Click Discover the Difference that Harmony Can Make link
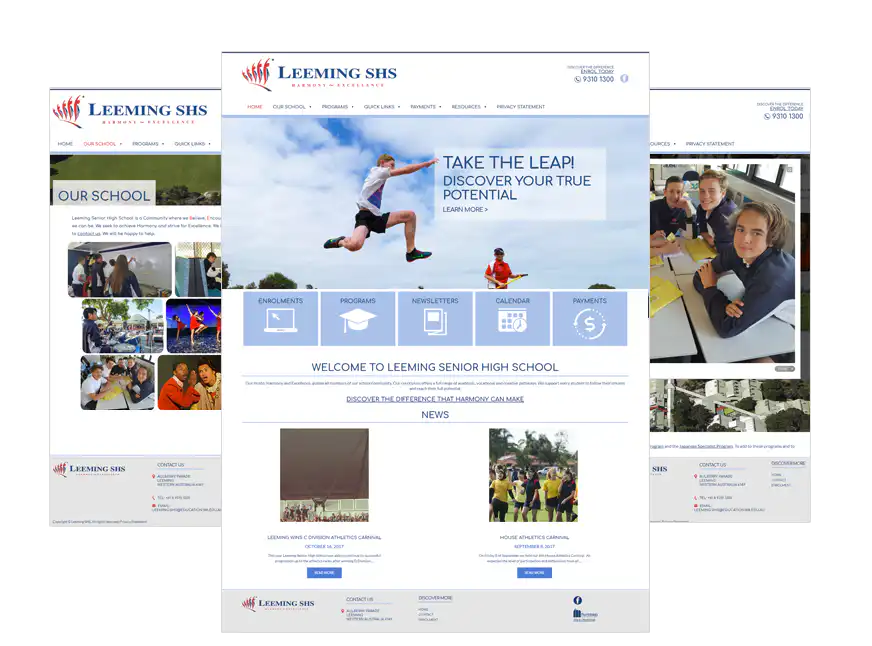The image size is (872, 646). click(x=435, y=399)
